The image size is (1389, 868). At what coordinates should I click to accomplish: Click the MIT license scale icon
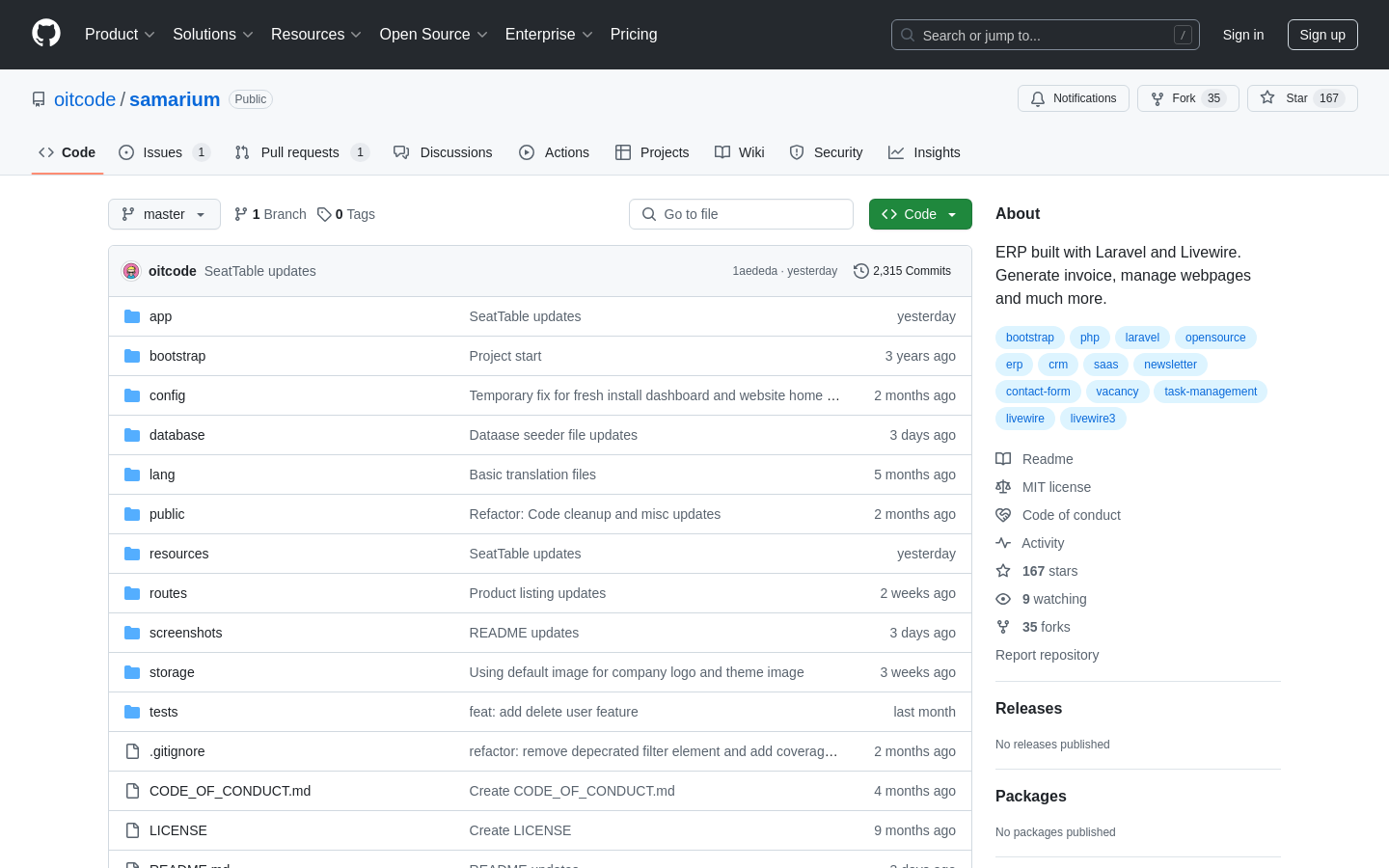coord(1003,487)
